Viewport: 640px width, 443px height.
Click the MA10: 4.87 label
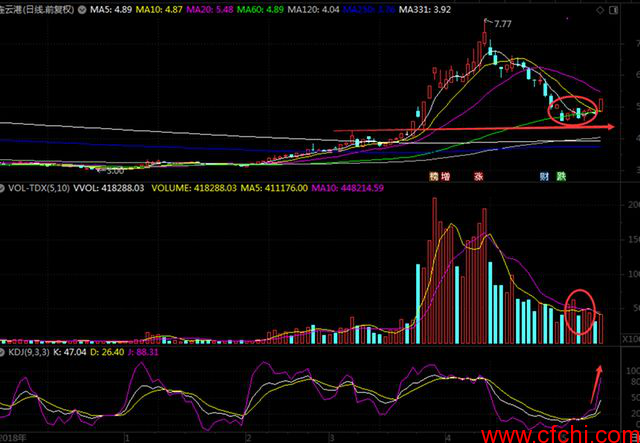pos(161,10)
